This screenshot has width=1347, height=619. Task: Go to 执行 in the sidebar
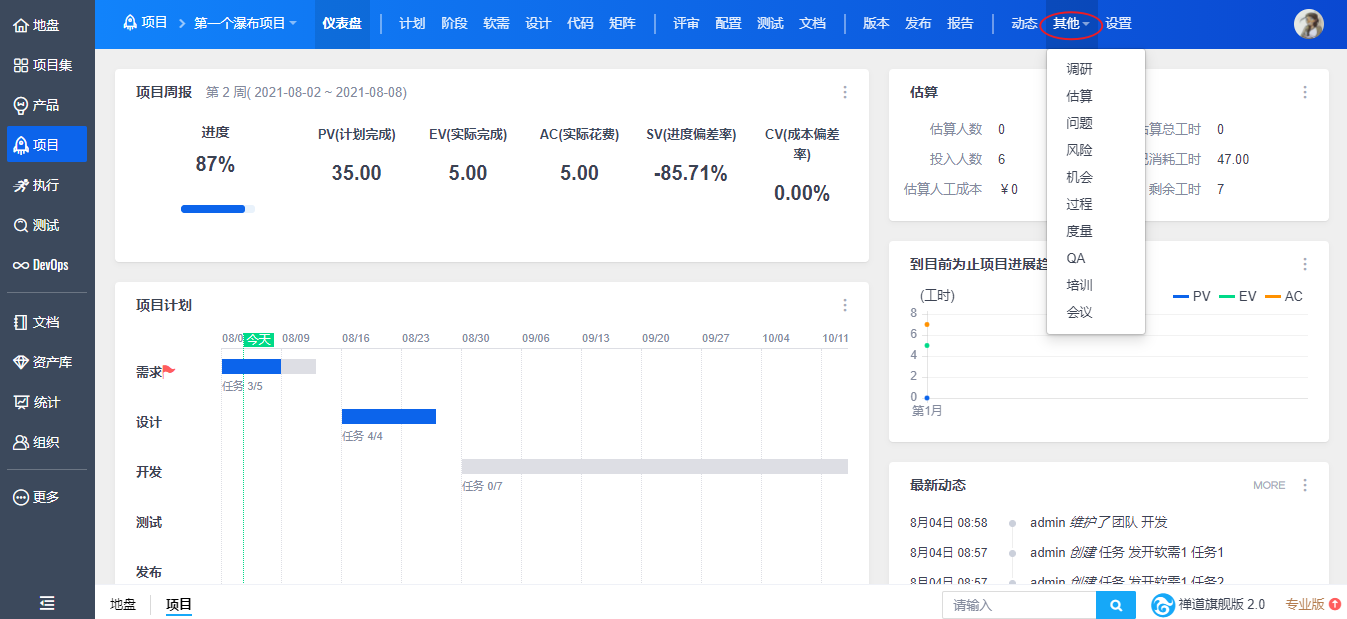(x=20, y=185)
